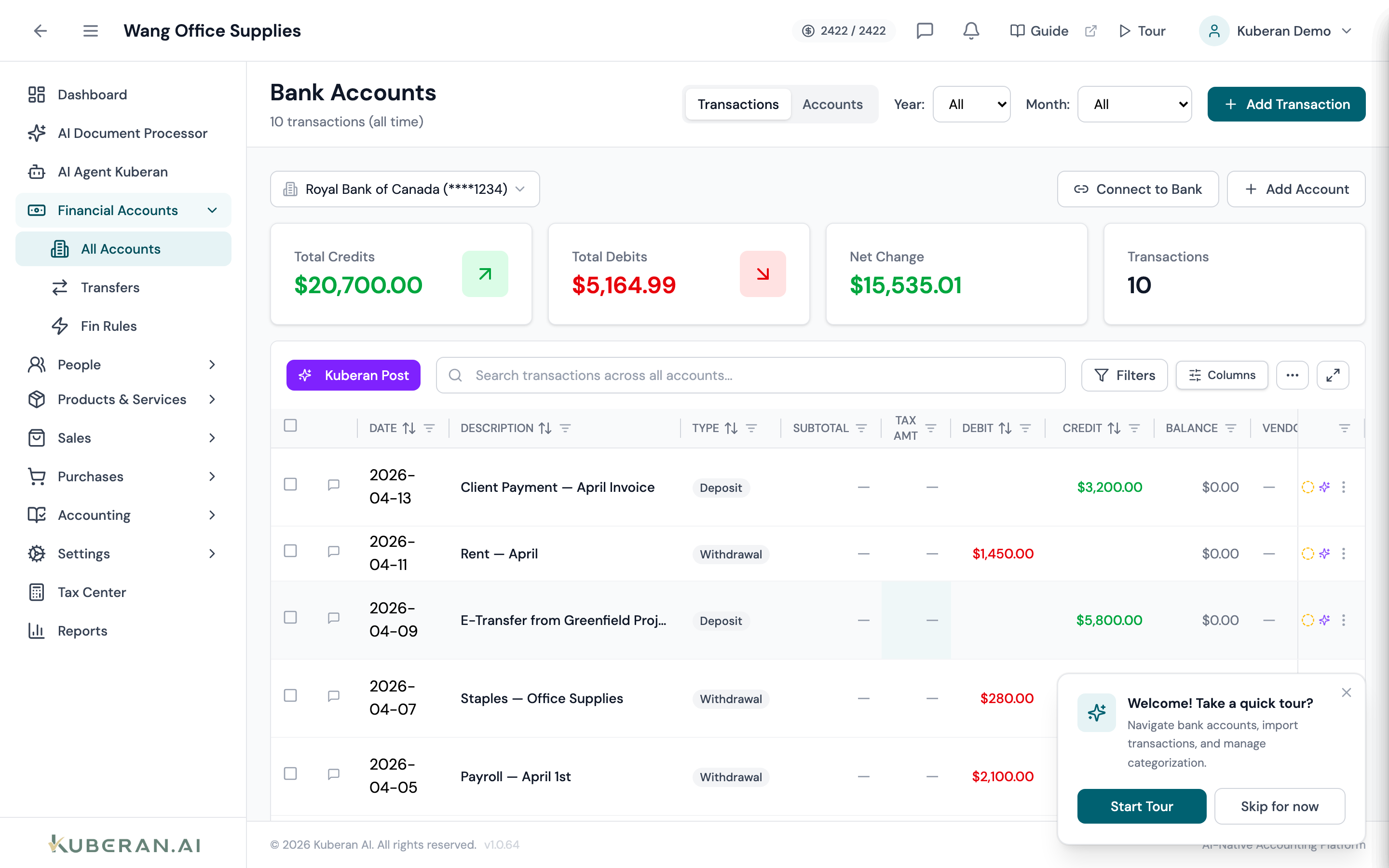
Task: Open Columns chooser
Action: point(1222,375)
